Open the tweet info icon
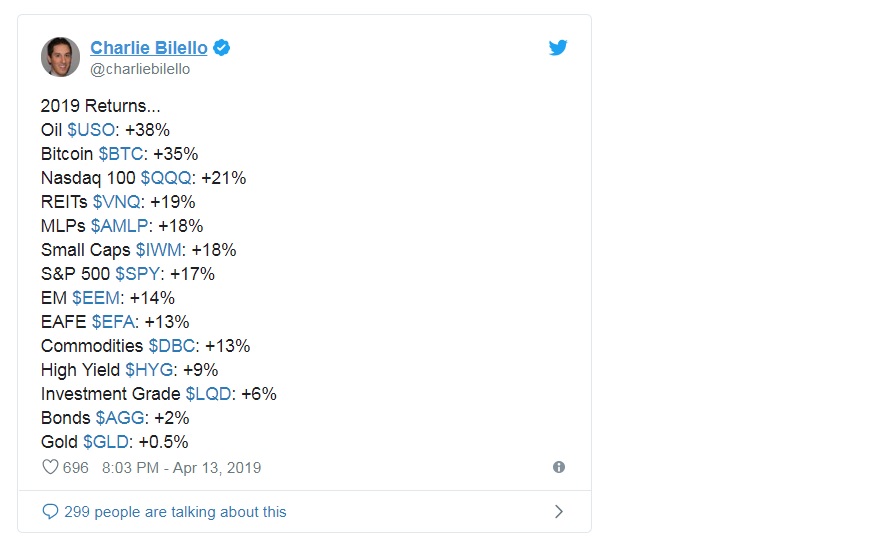Image resolution: width=890 pixels, height=542 pixels. (x=559, y=467)
